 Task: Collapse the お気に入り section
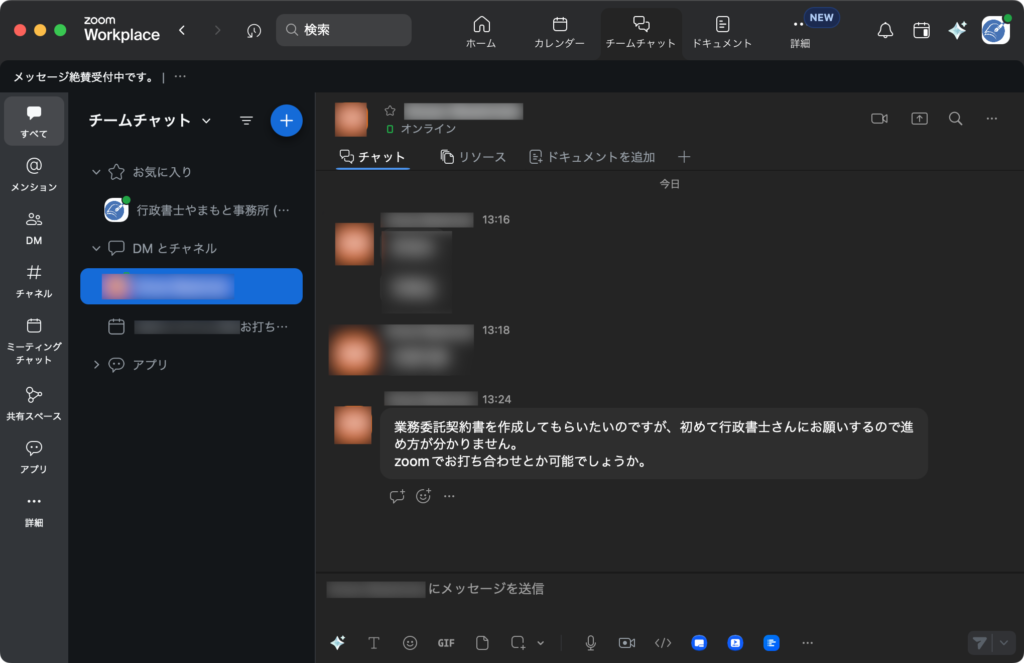tap(97, 172)
